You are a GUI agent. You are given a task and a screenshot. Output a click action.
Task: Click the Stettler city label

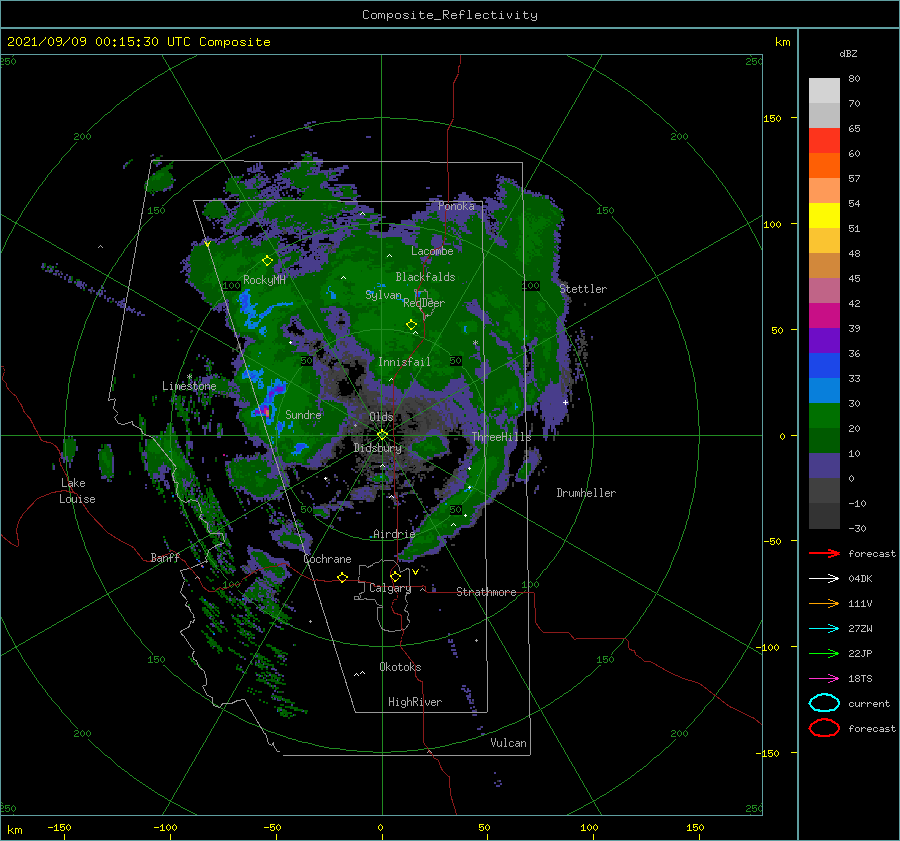(x=583, y=289)
